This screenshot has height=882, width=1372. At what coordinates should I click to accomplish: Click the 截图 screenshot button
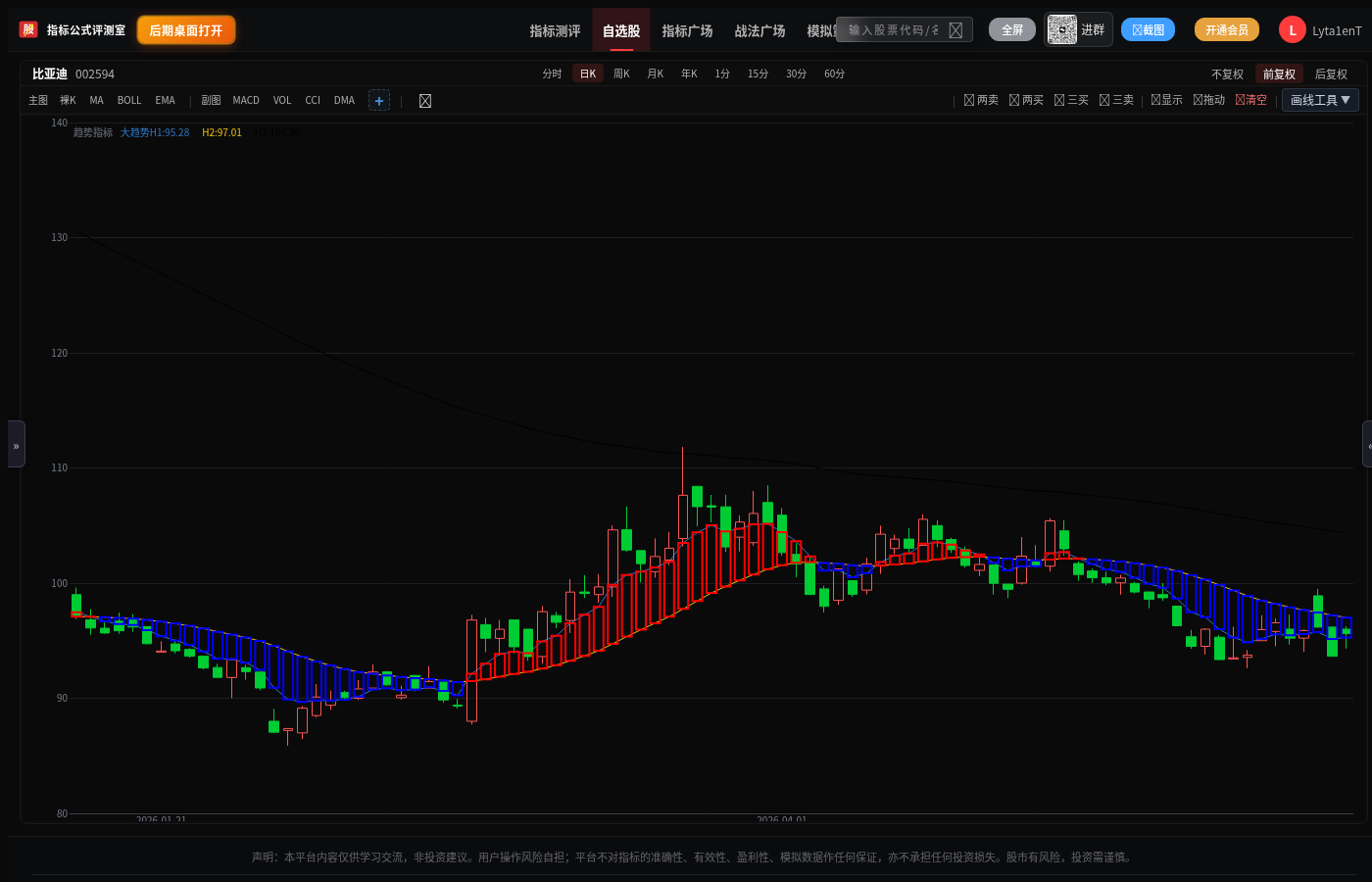[1148, 29]
